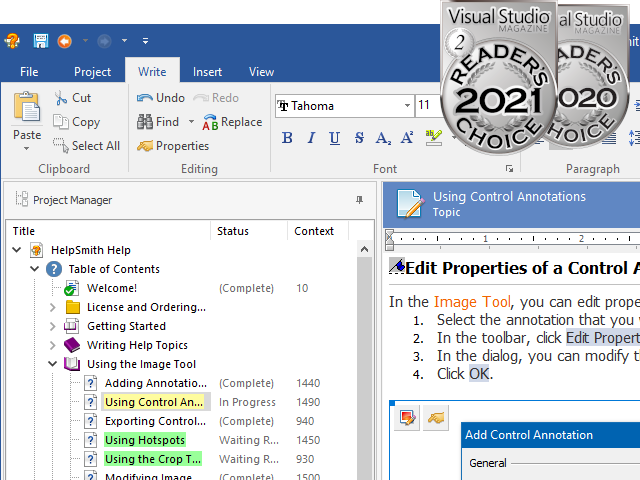
Task: Collapse the Table of Contents node
Action: pos(35,269)
